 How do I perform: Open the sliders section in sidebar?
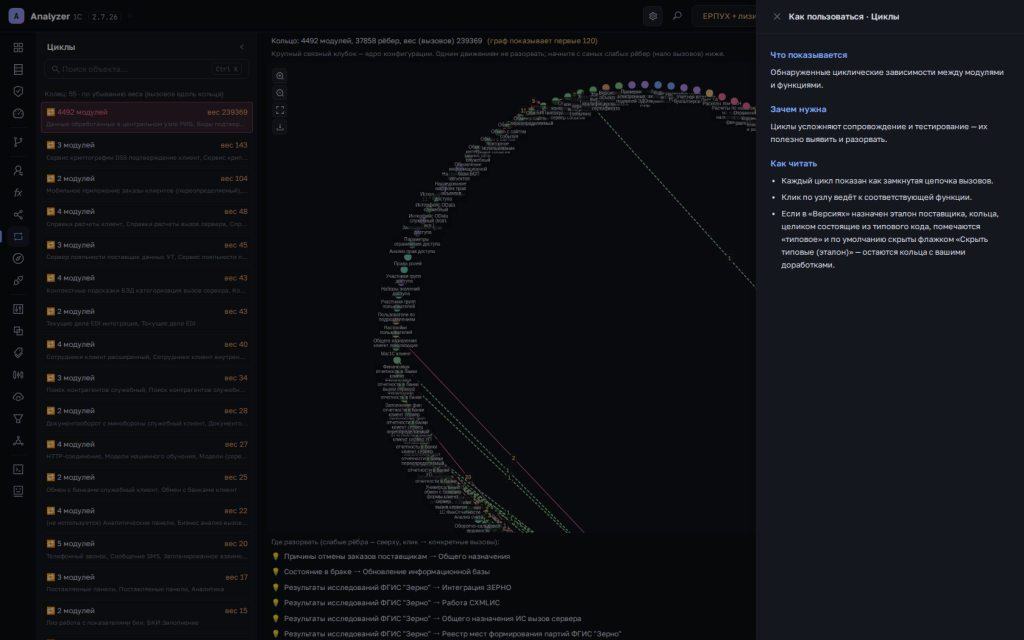(x=18, y=309)
